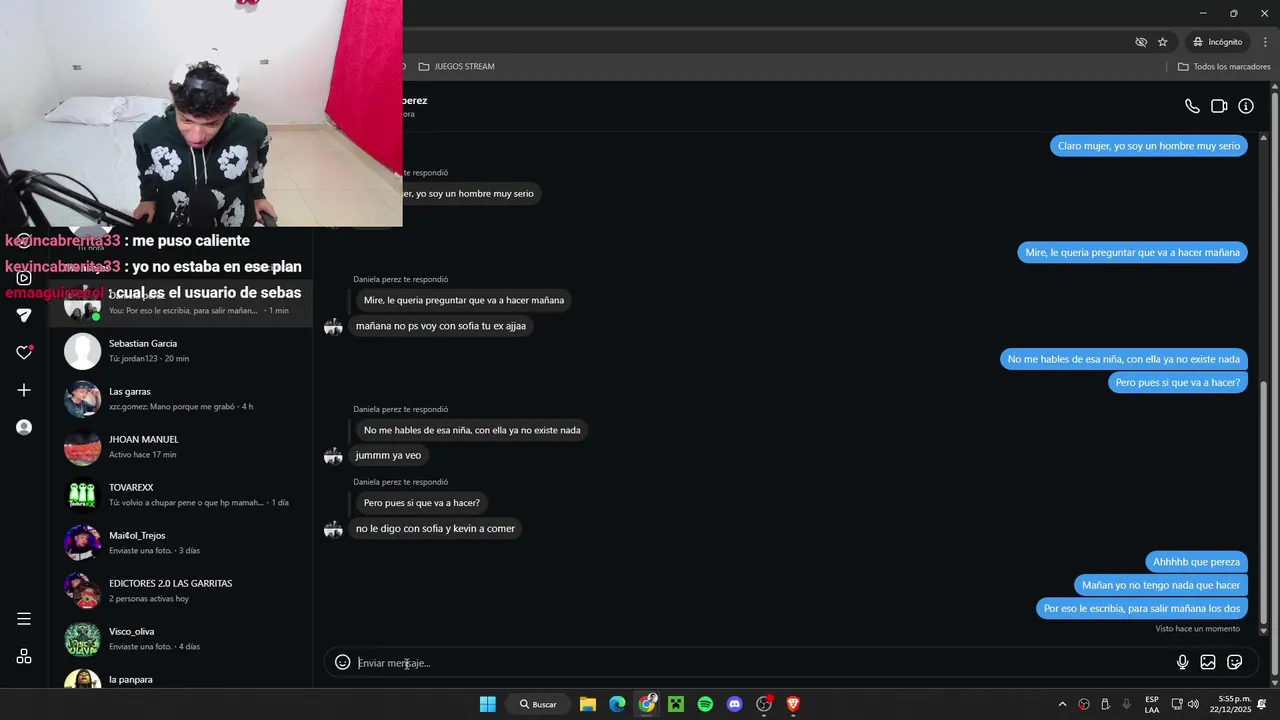
Task: Open the Visco_oliva conversation
Action: [x=181, y=639]
